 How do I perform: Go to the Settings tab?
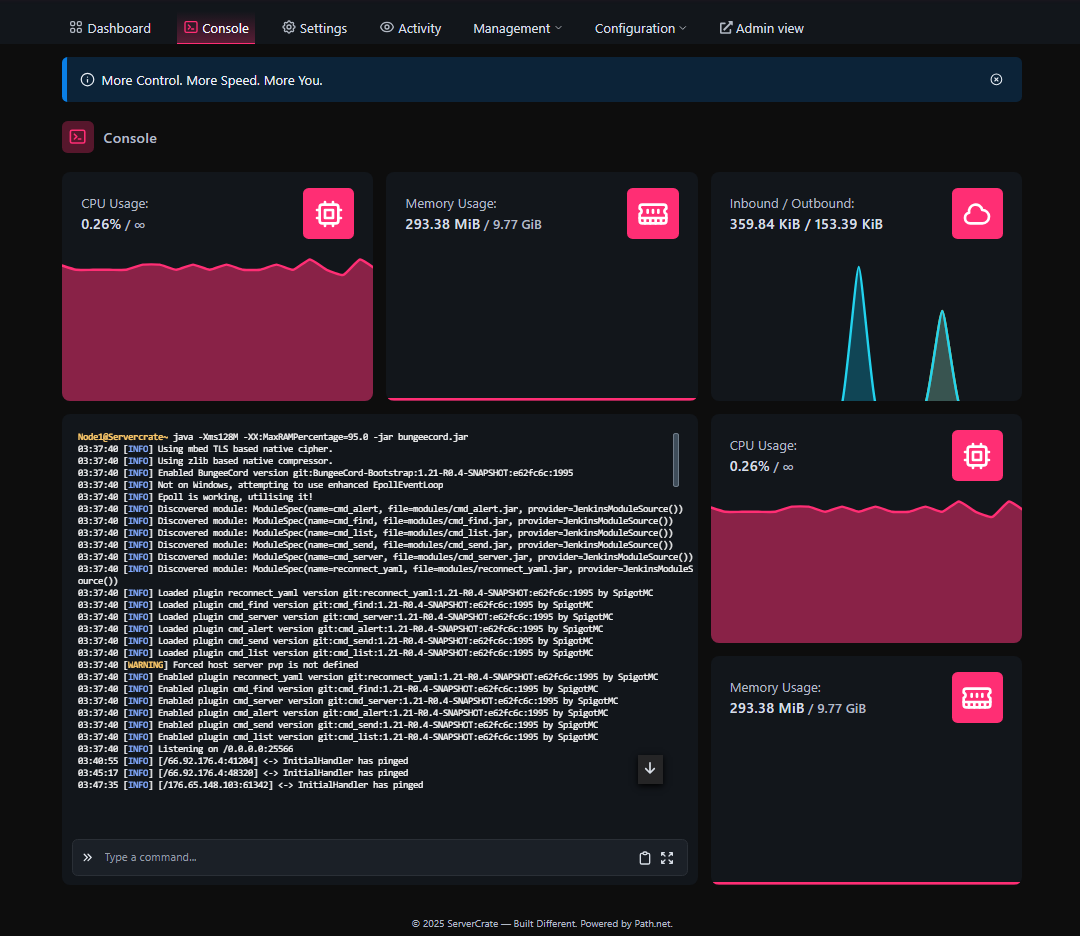point(315,28)
